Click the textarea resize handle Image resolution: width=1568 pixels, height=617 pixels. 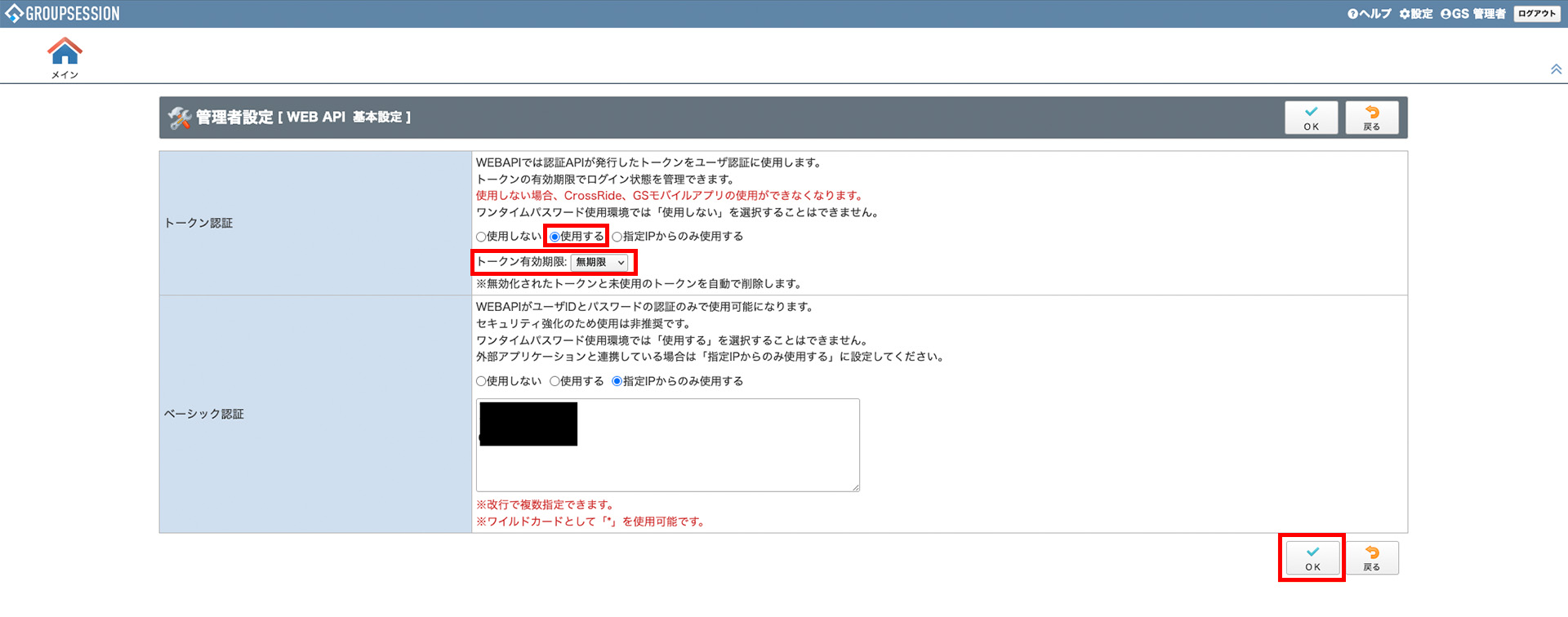coord(855,487)
